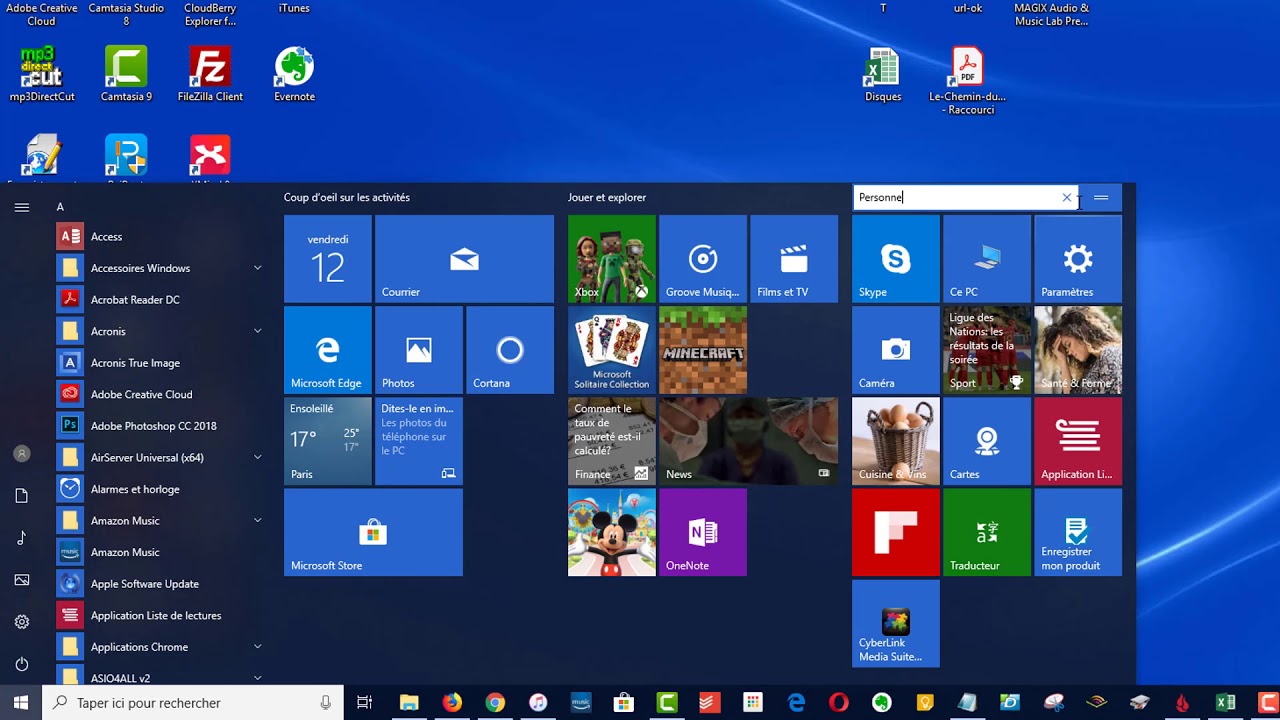Expand the Start hamburger menu
This screenshot has height=720, width=1280.
pyautogui.click(x=22, y=207)
